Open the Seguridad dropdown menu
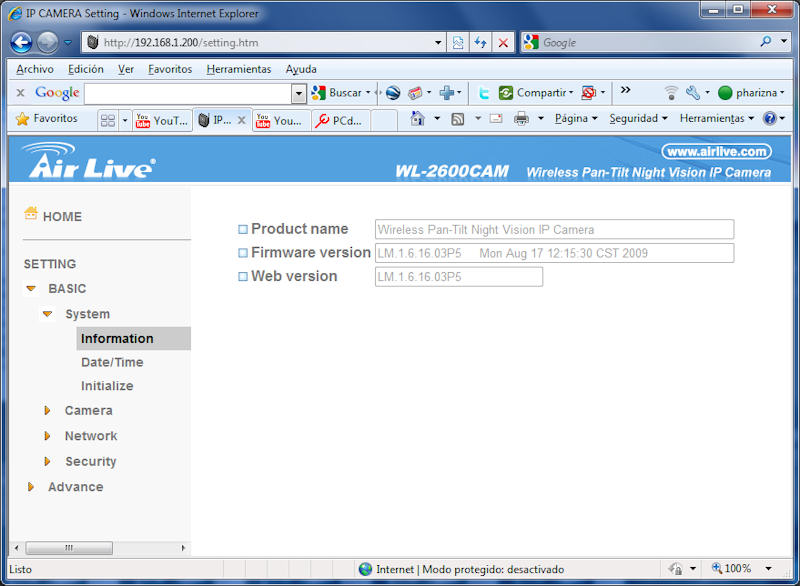800x586 pixels. click(638, 118)
